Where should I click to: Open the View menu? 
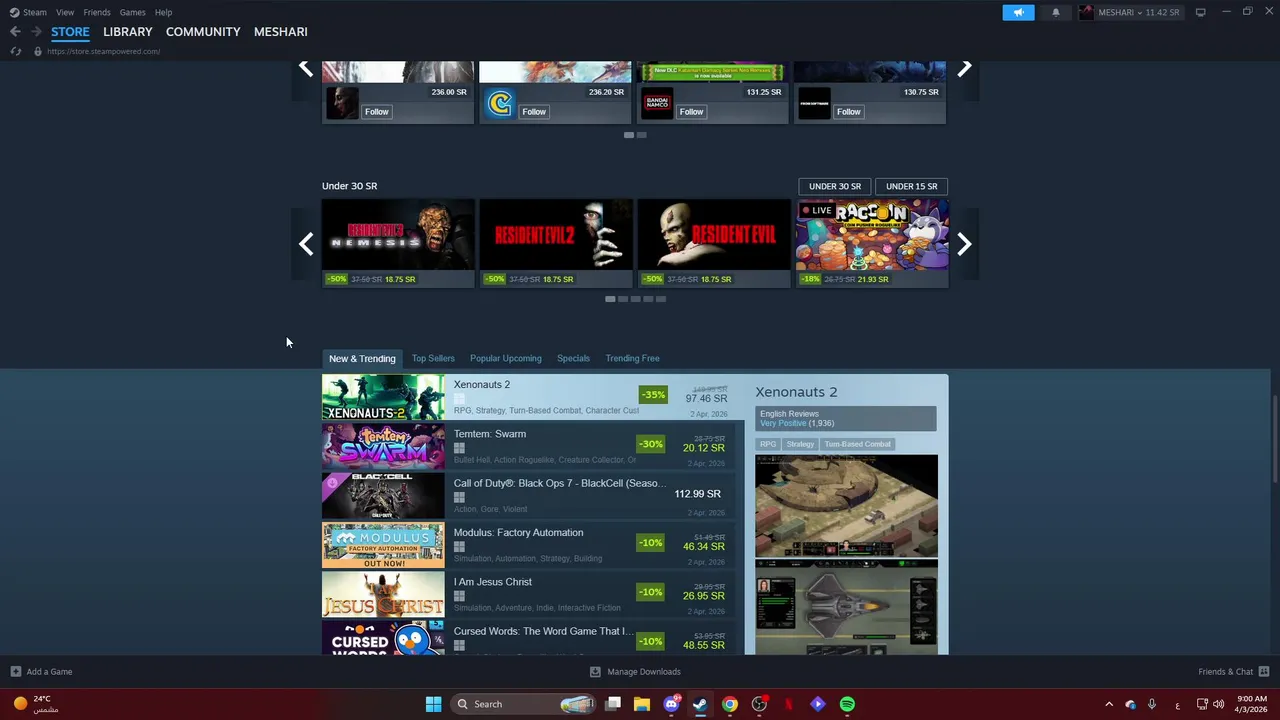[x=65, y=12]
